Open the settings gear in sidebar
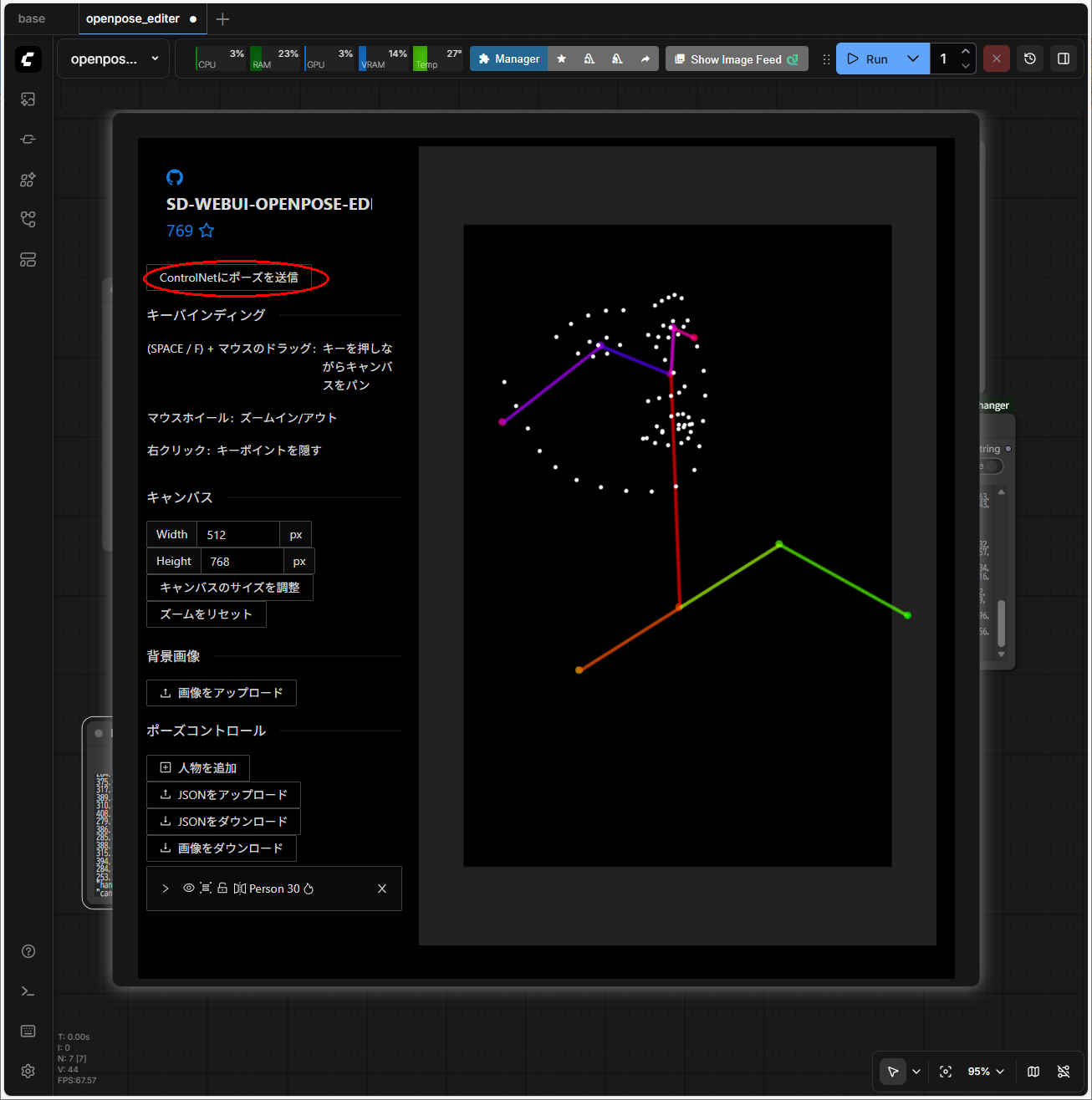 point(28,1072)
